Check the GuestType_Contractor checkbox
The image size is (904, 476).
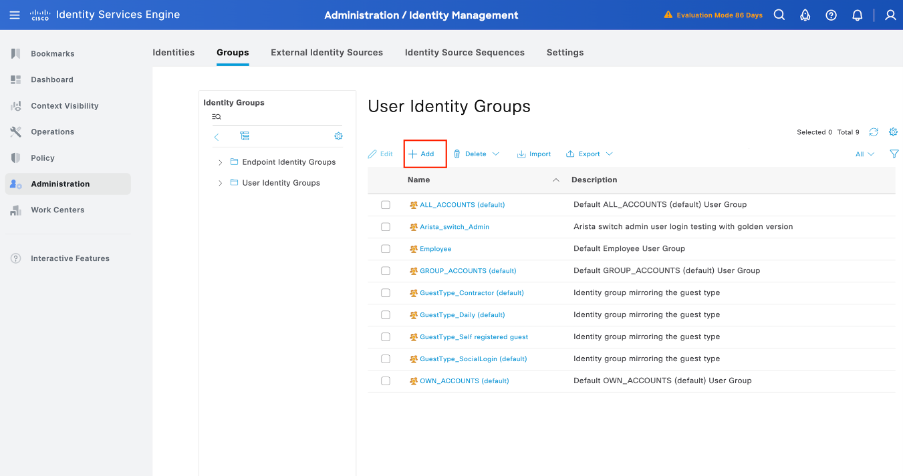point(386,293)
